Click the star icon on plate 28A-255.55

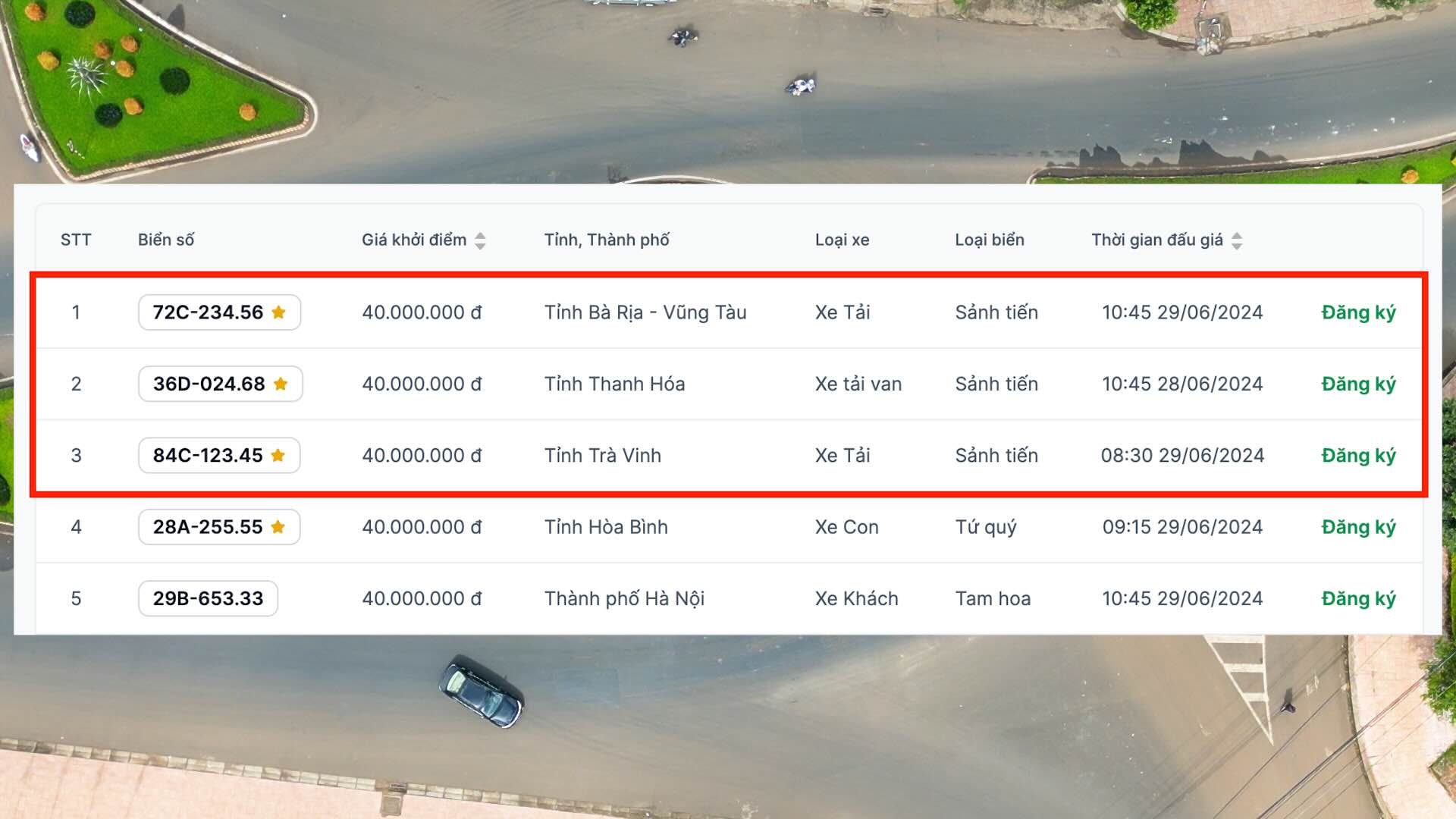pyautogui.click(x=278, y=527)
